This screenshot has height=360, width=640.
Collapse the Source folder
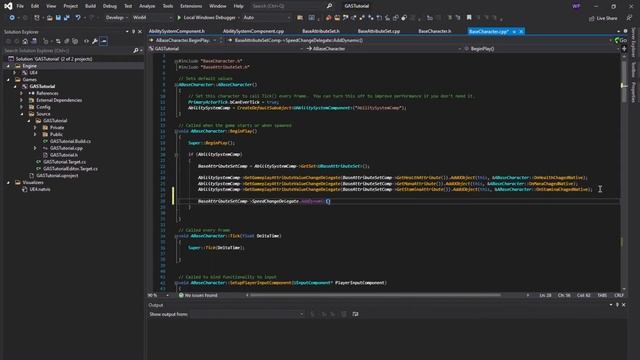[22, 114]
